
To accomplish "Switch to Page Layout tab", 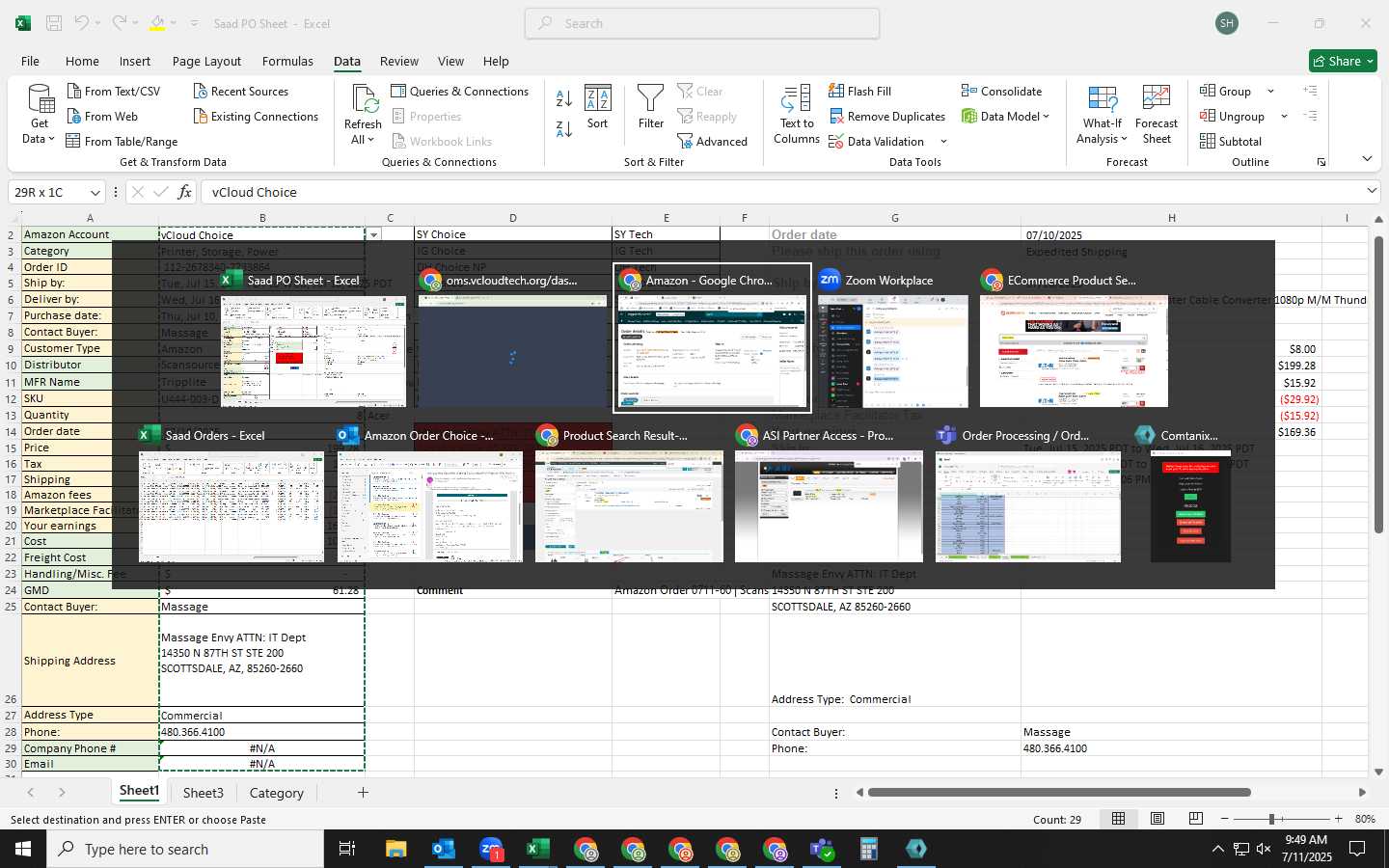I will (x=206, y=61).
